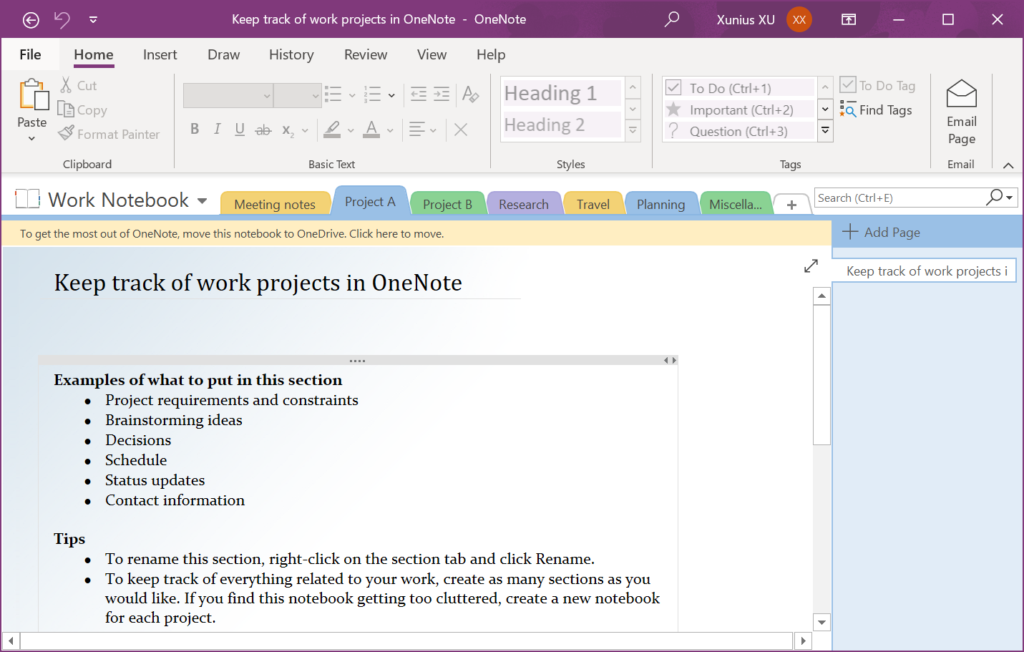1024x652 pixels.
Task: Apply the text highlight color
Action: click(332, 129)
